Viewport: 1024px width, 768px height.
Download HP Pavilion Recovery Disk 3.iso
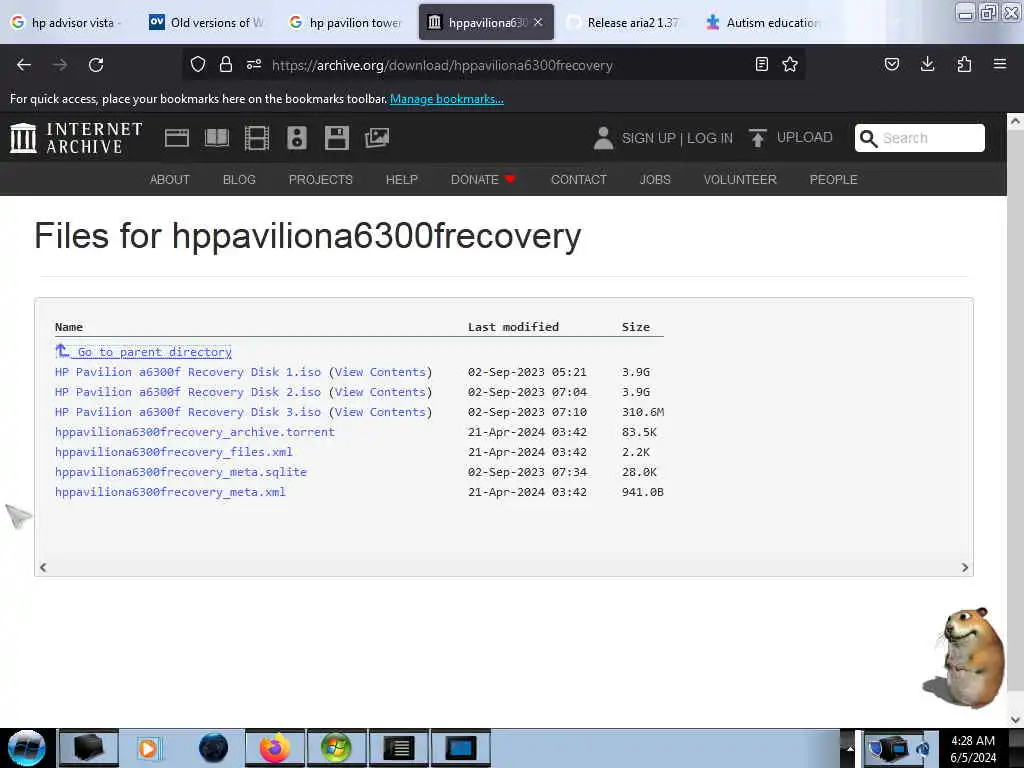point(188,412)
